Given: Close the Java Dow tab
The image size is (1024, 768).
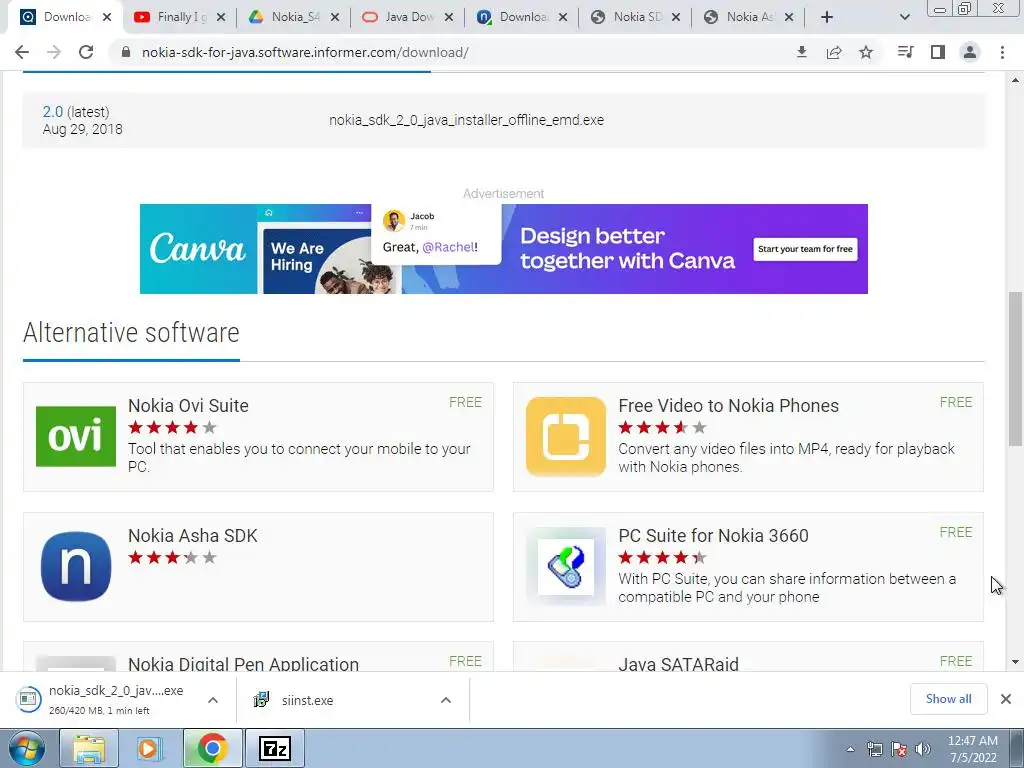Looking at the screenshot, I should click(449, 18).
